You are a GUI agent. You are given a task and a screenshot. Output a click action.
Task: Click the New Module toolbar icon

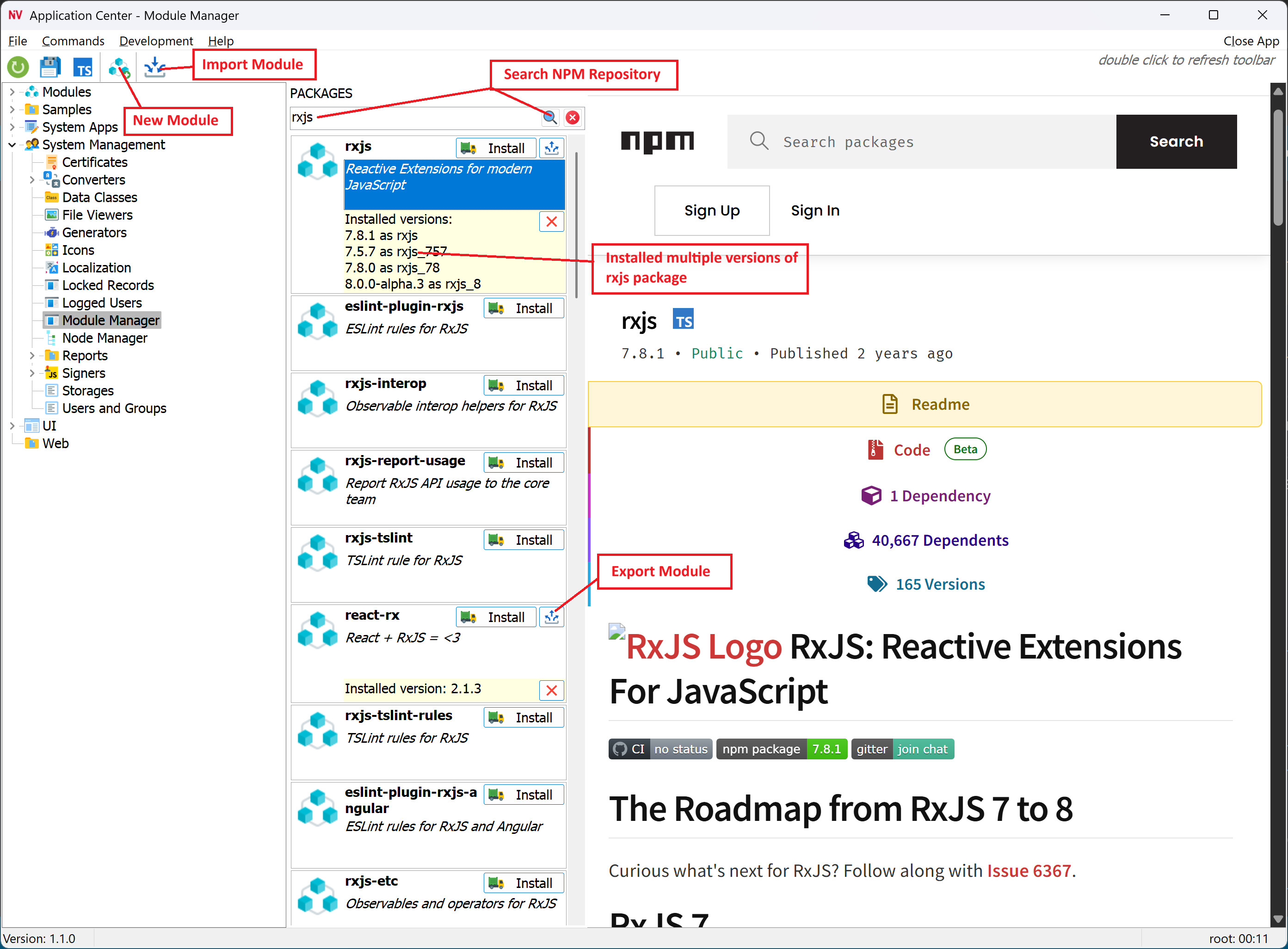(119, 67)
